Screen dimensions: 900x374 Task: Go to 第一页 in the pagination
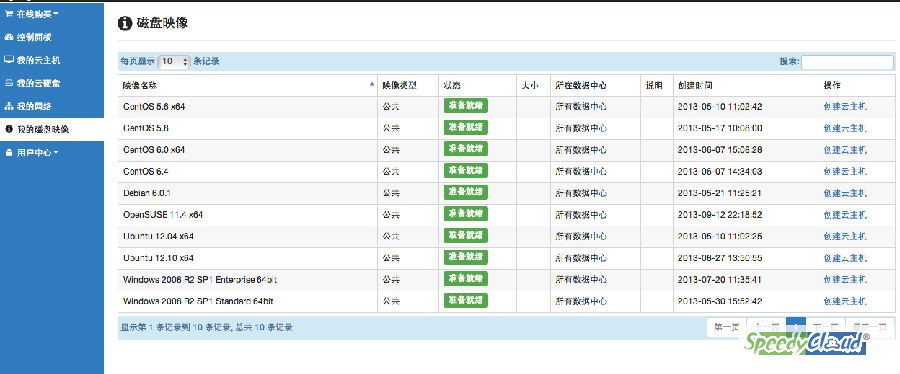pyautogui.click(x=727, y=328)
